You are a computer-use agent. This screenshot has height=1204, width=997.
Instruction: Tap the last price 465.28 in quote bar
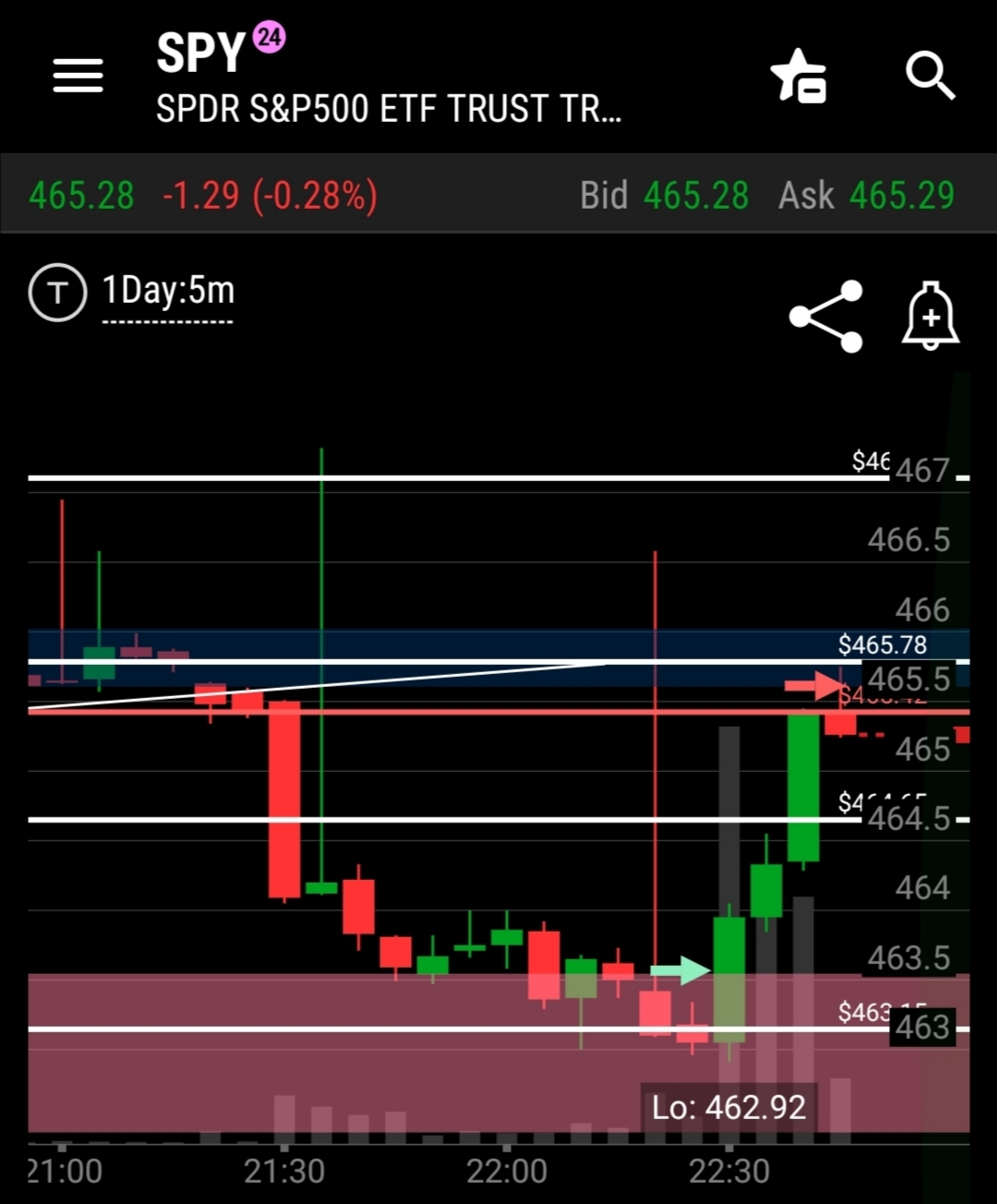pos(81,196)
